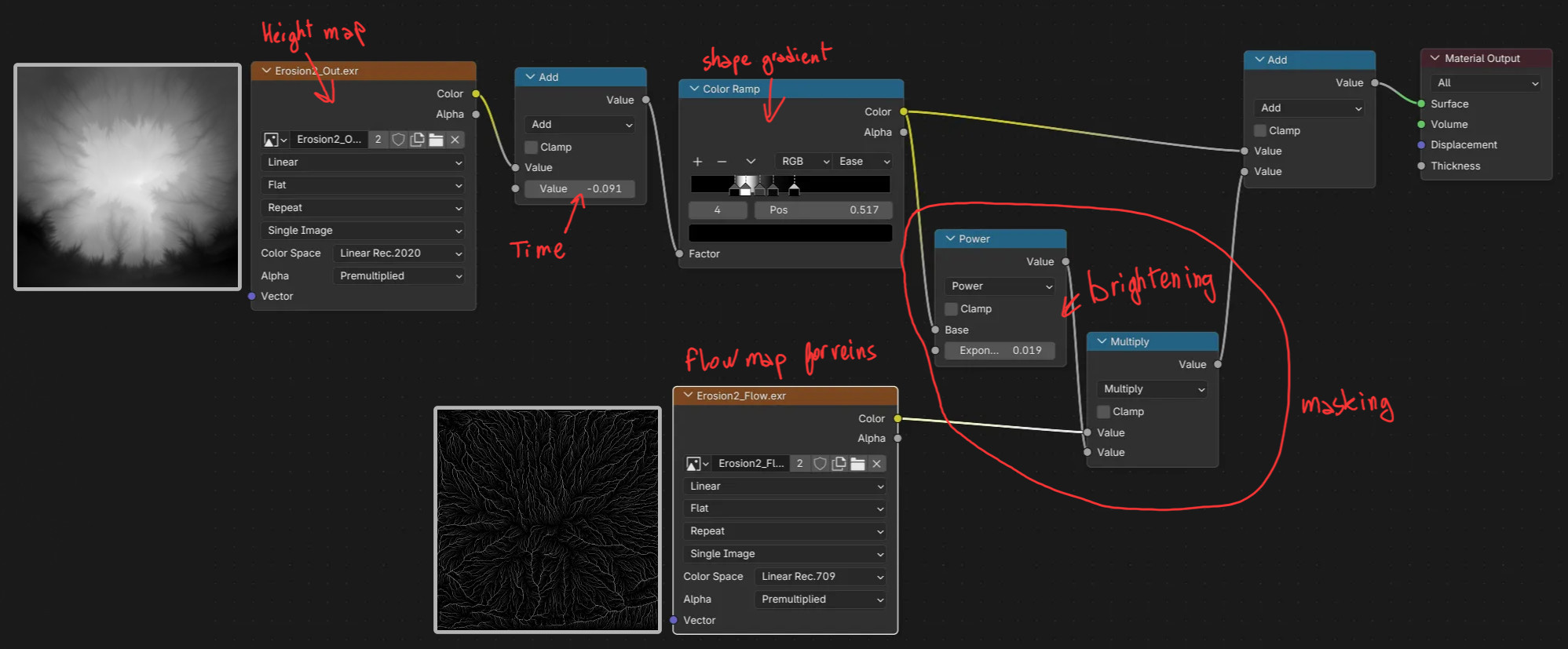
Task: Click users count 2 on Erosion2_Flow.exr node
Action: click(x=799, y=464)
